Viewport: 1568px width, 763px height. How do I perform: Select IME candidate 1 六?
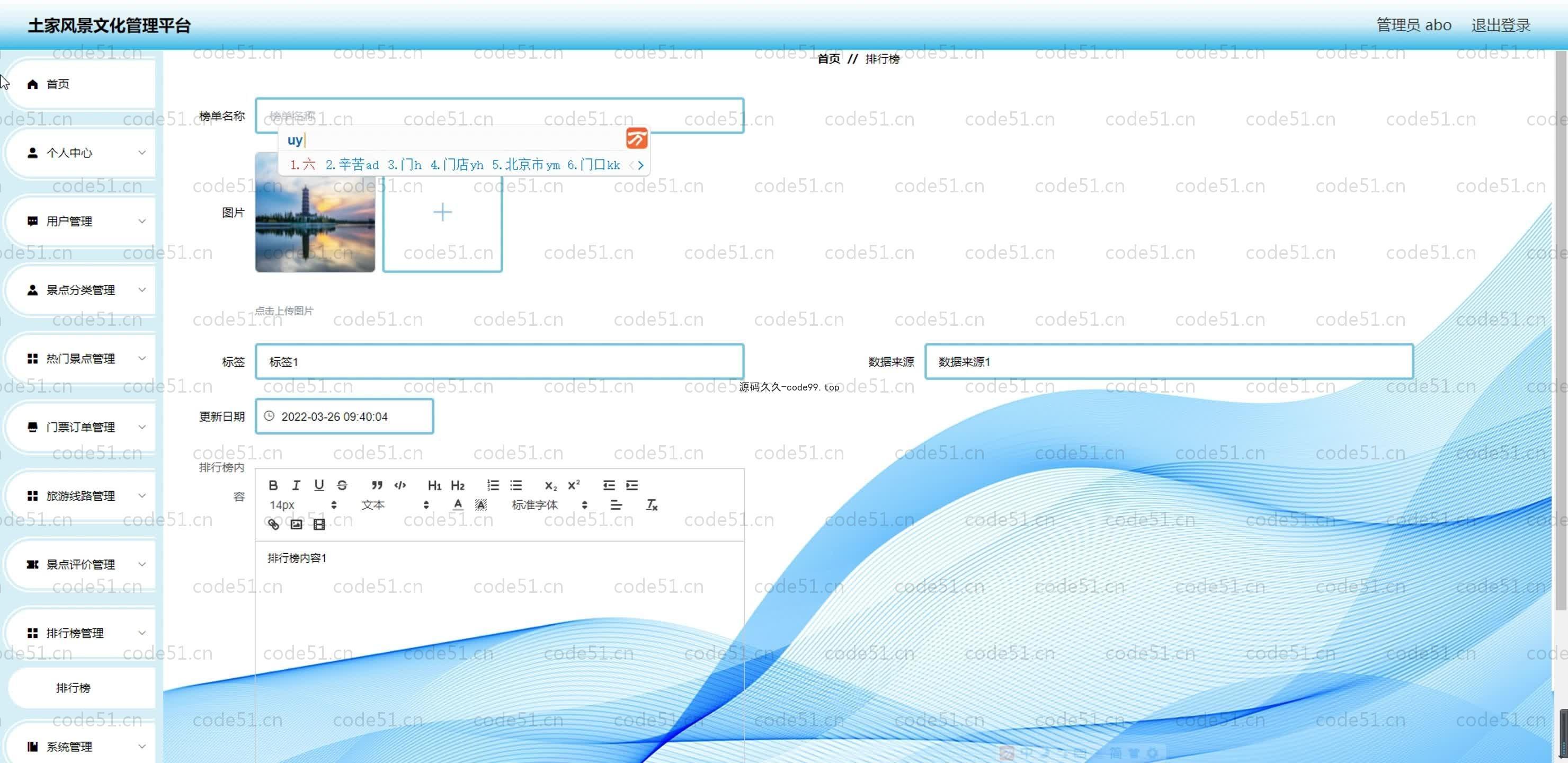point(302,164)
